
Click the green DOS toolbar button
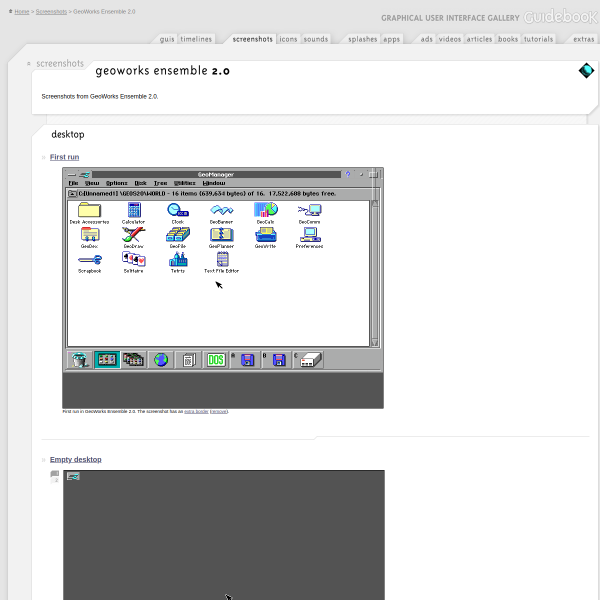pos(215,360)
